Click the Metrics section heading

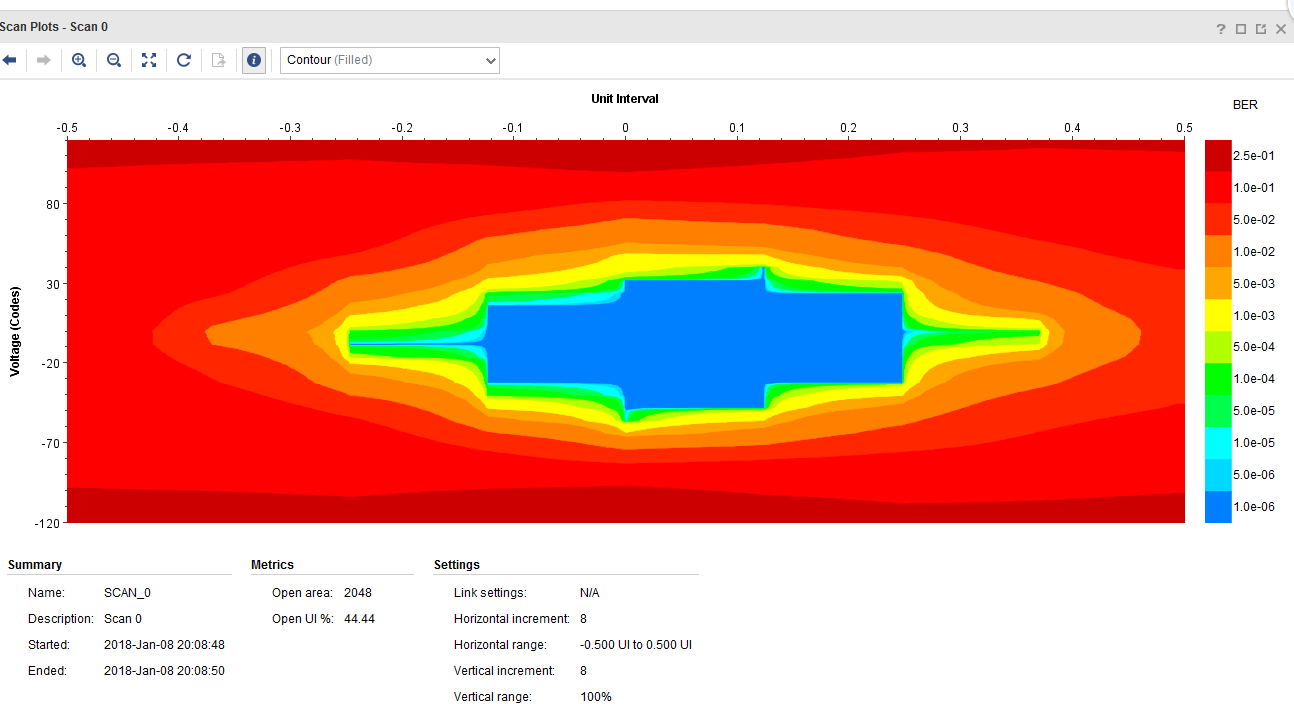coord(272,565)
